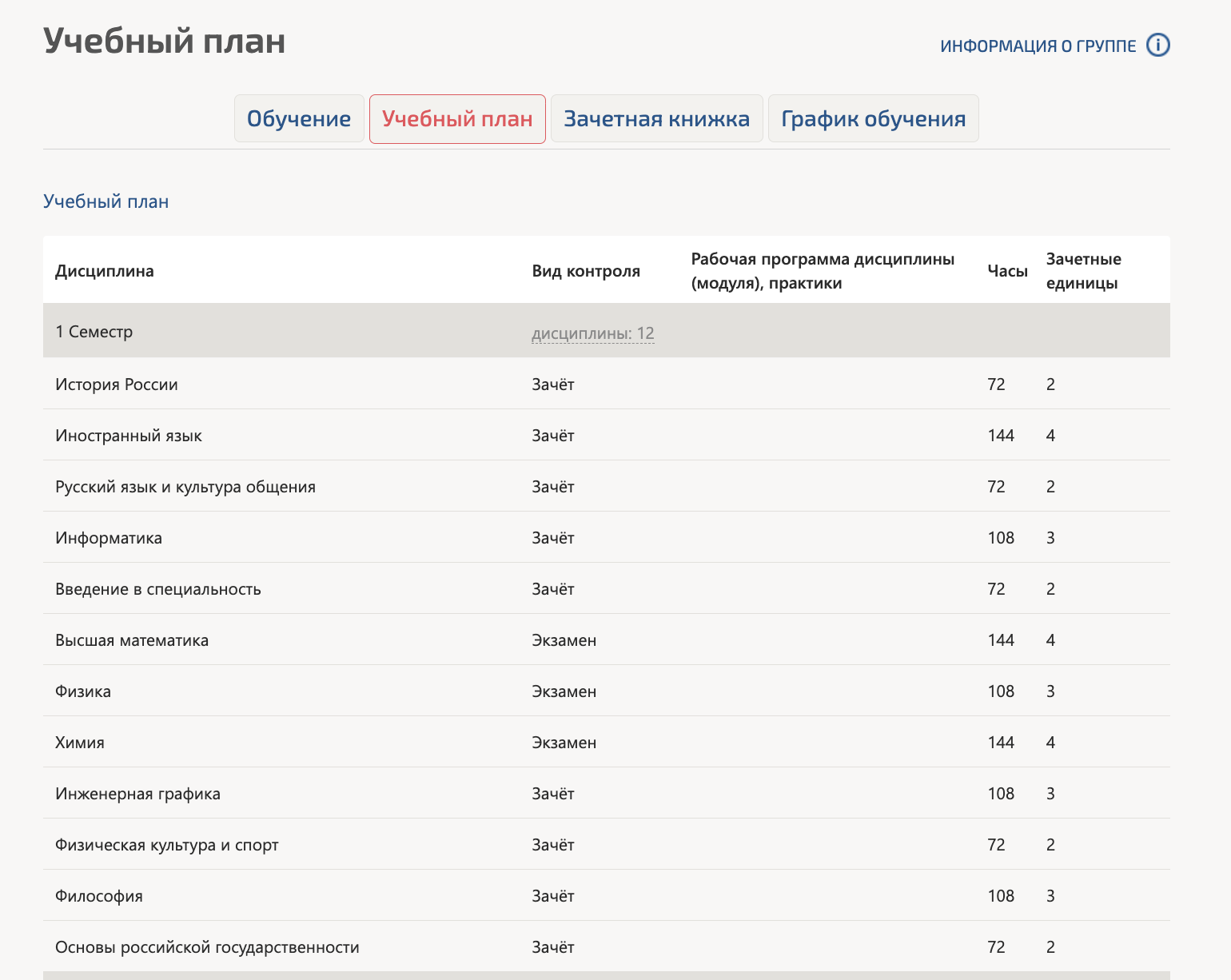Switch to the Обучение tab
Image resolution: width=1231 pixels, height=980 pixels.
click(x=299, y=119)
